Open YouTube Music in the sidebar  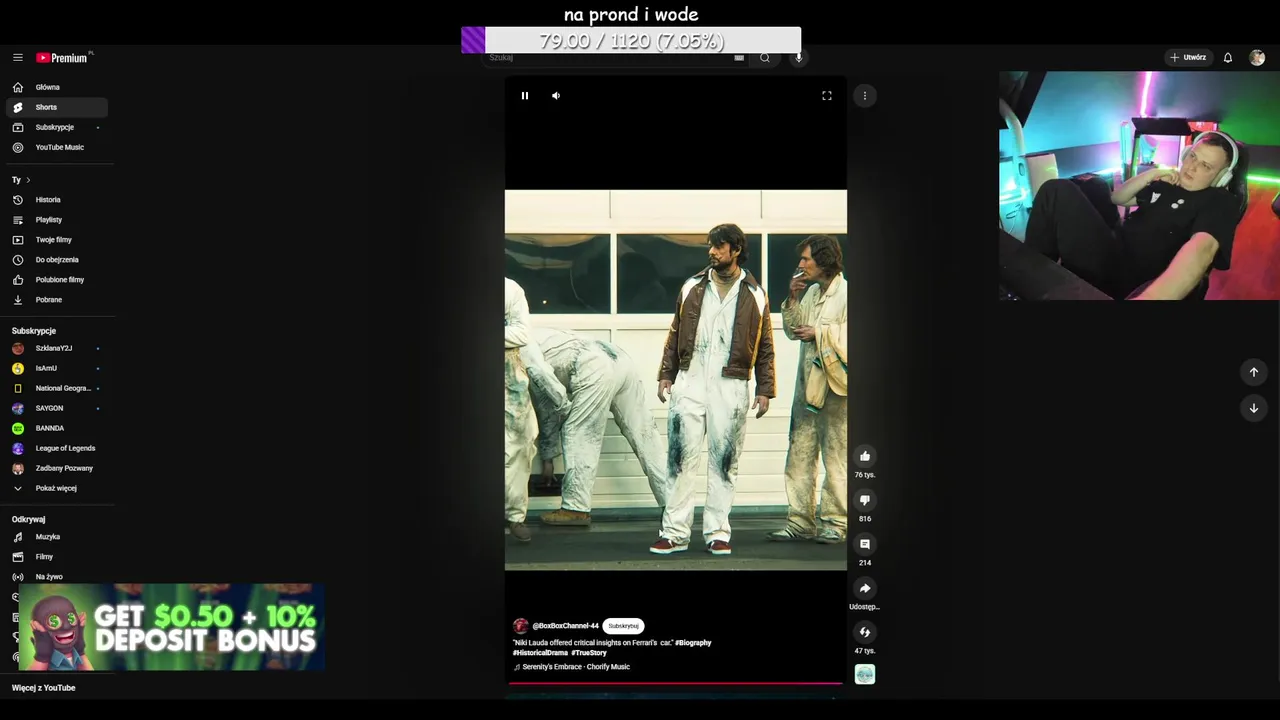pos(57,147)
